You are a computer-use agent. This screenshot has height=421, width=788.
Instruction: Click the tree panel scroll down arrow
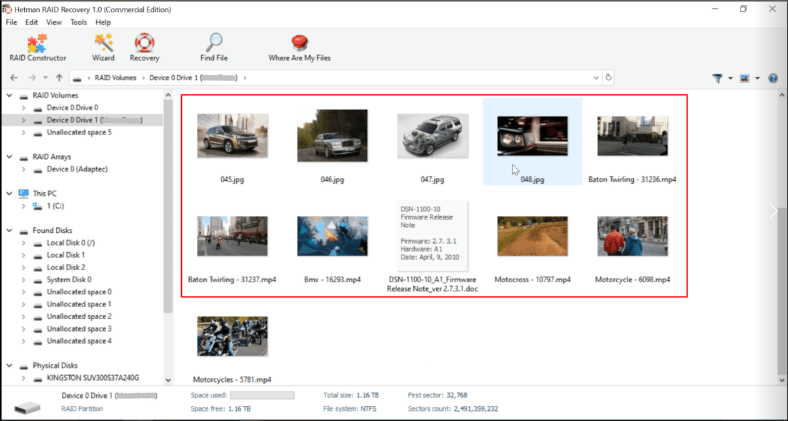point(168,380)
